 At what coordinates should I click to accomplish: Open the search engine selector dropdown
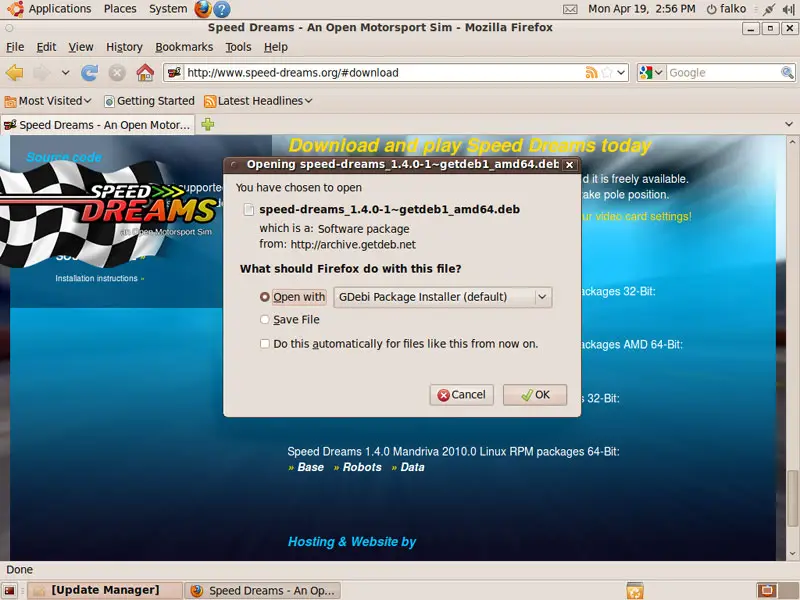[x=652, y=72]
